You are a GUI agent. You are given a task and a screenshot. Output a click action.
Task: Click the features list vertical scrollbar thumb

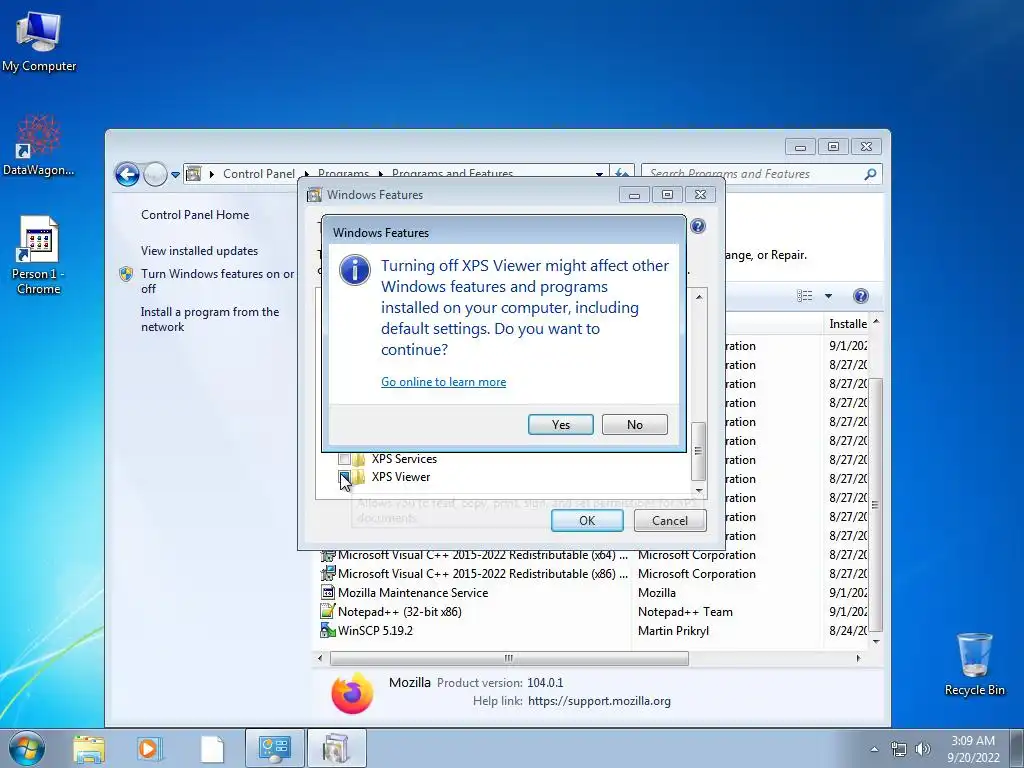tap(698, 451)
